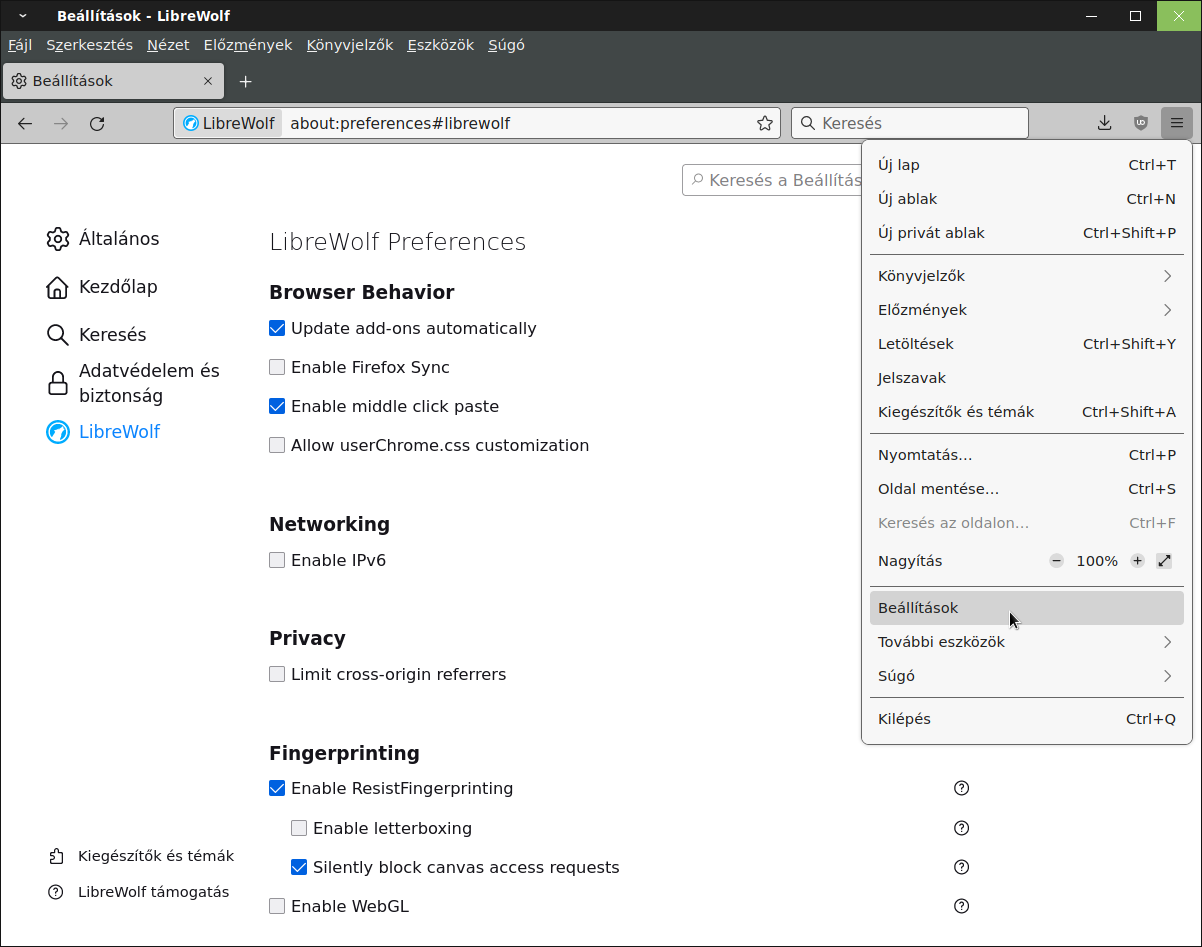Select the LibreWolf settings category

tap(103, 432)
